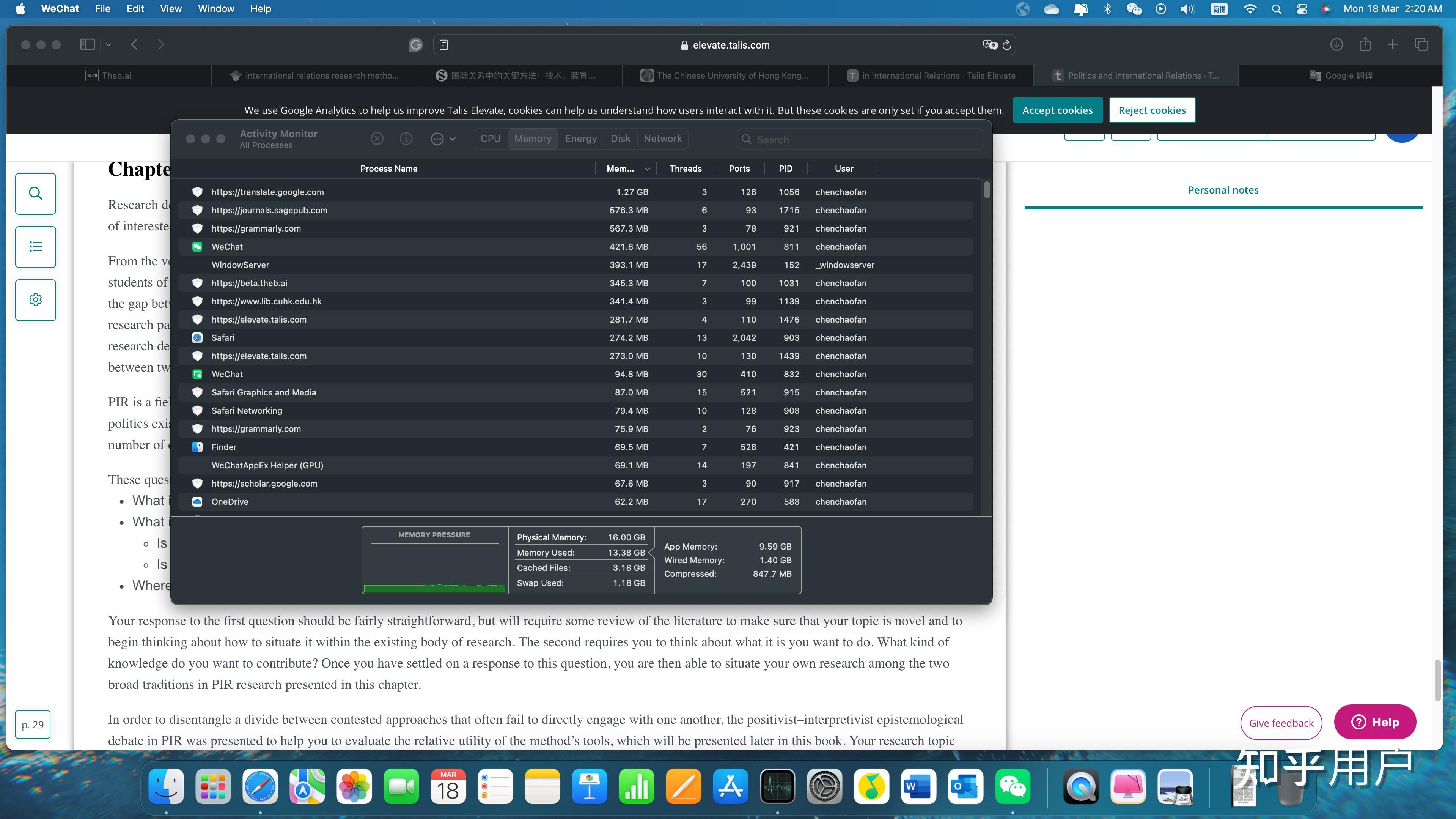This screenshot has height=819, width=1456.
Task: Click the page reload icon in address bar
Action: click(x=1007, y=45)
